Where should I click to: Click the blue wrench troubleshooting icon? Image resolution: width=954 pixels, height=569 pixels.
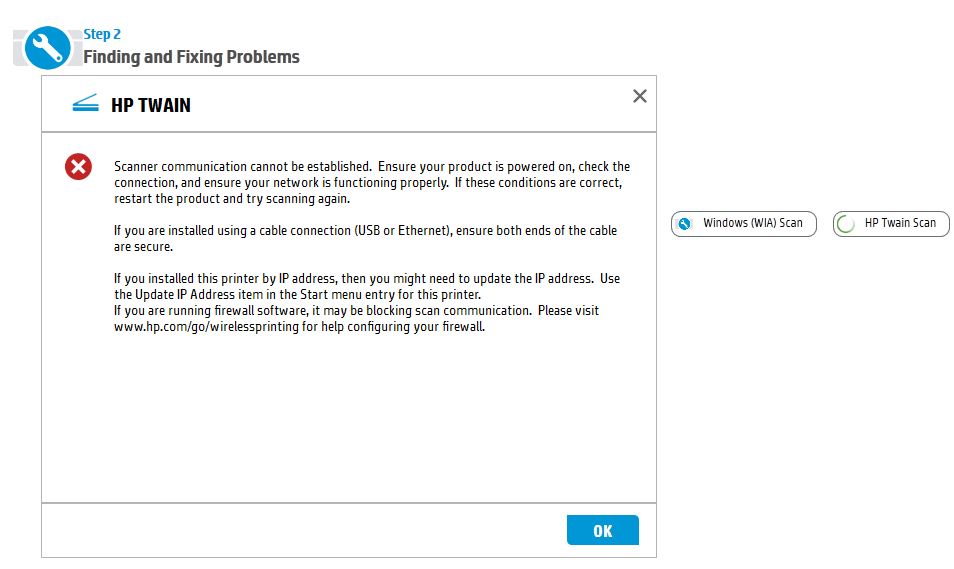(x=46, y=47)
